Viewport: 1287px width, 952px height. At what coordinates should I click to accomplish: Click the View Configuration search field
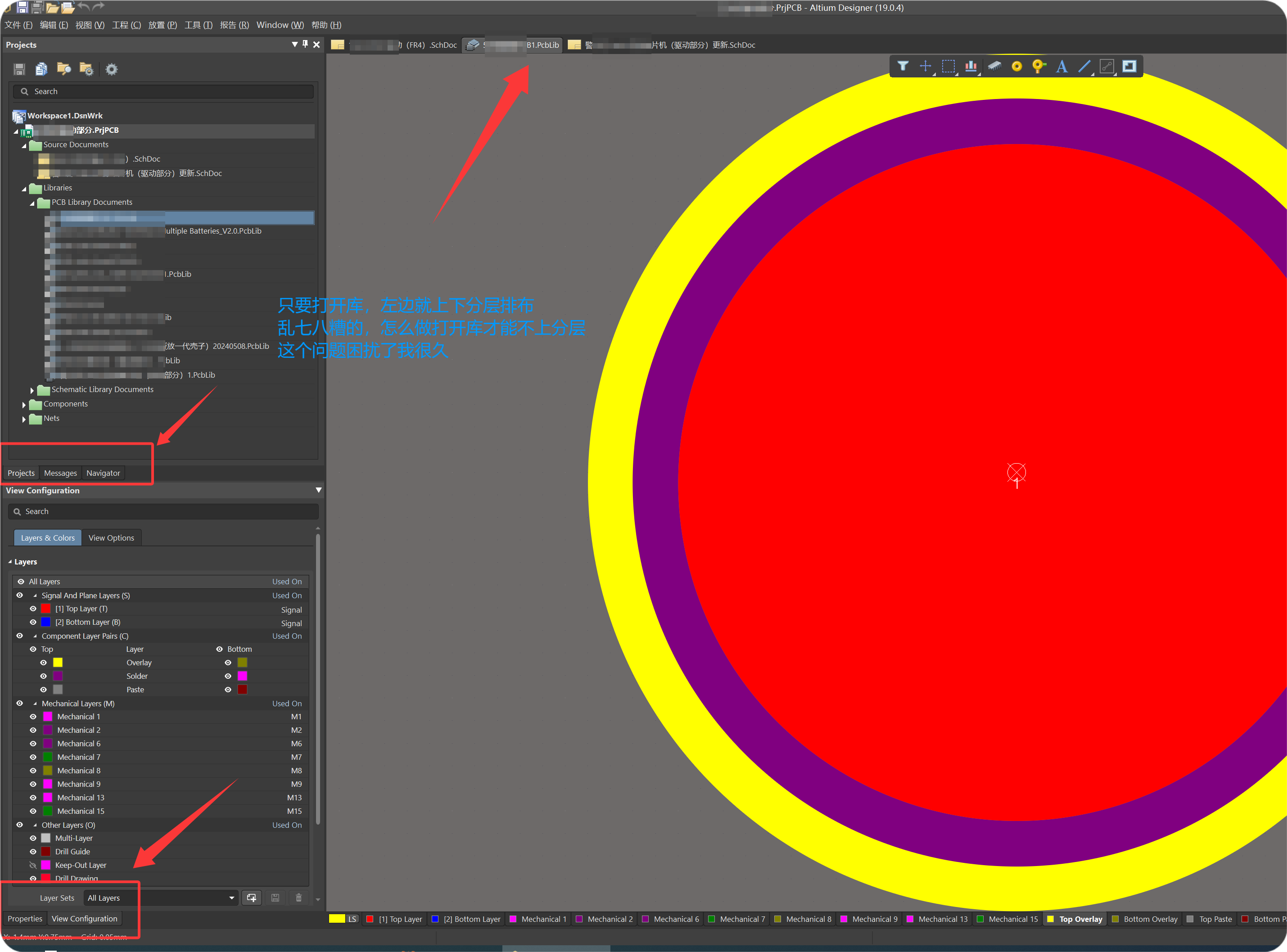[x=163, y=511]
